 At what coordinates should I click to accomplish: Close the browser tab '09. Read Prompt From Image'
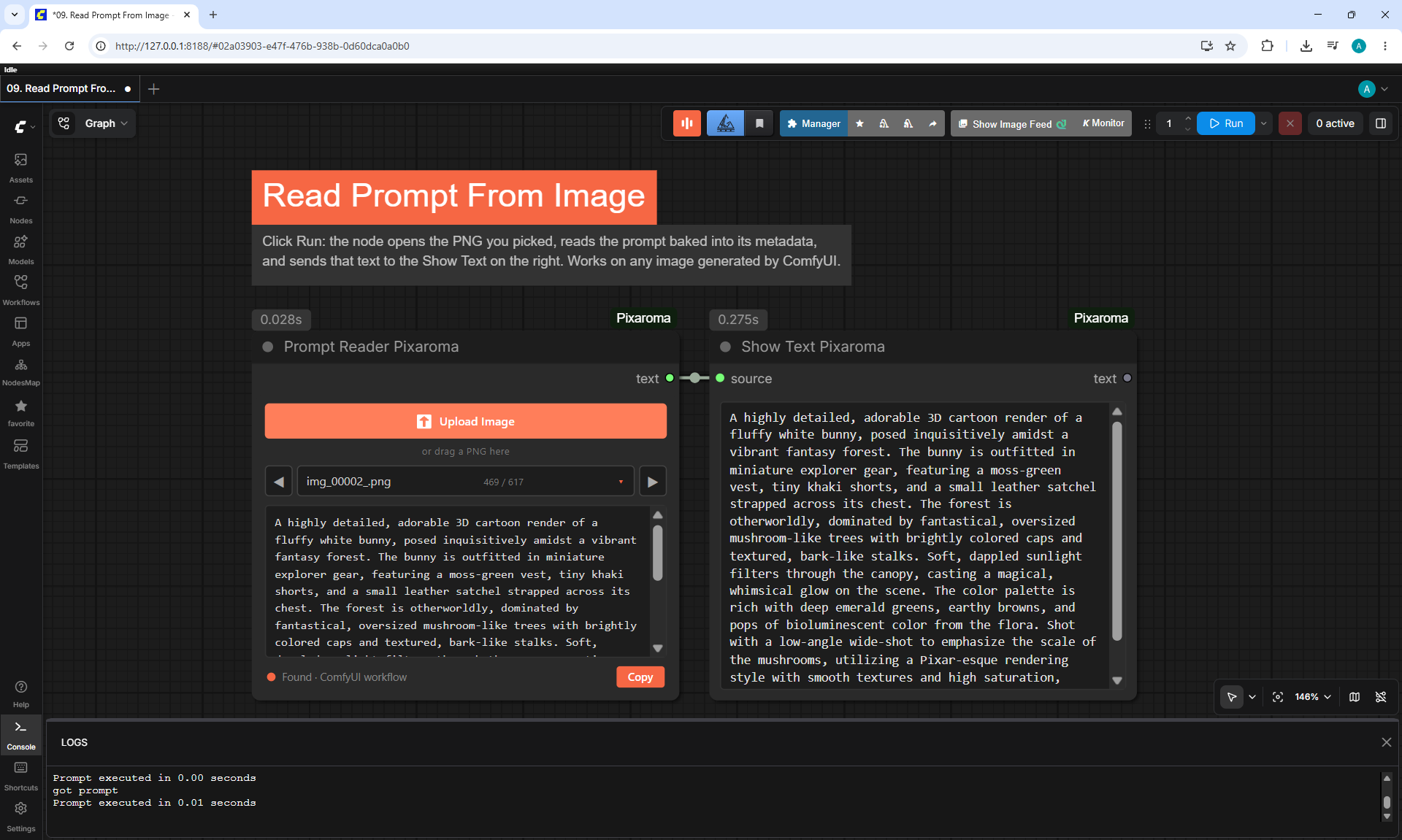tap(187, 15)
